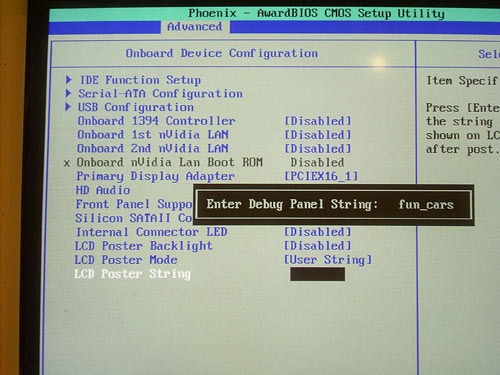Click the Onboard Device Configuration heading
Screen dimensions: 500x375
click(222, 53)
